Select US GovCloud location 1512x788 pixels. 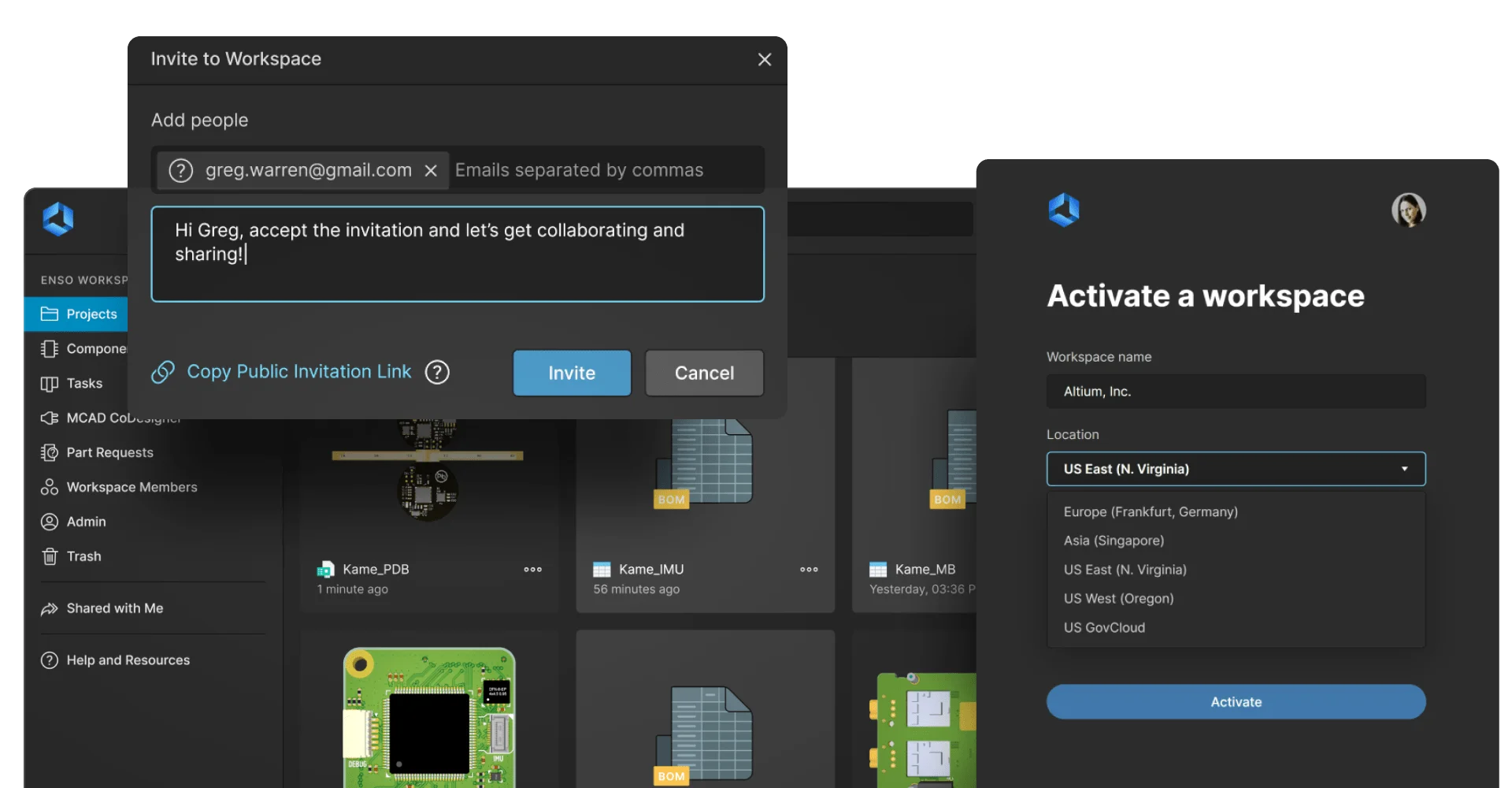coord(1104,628)
